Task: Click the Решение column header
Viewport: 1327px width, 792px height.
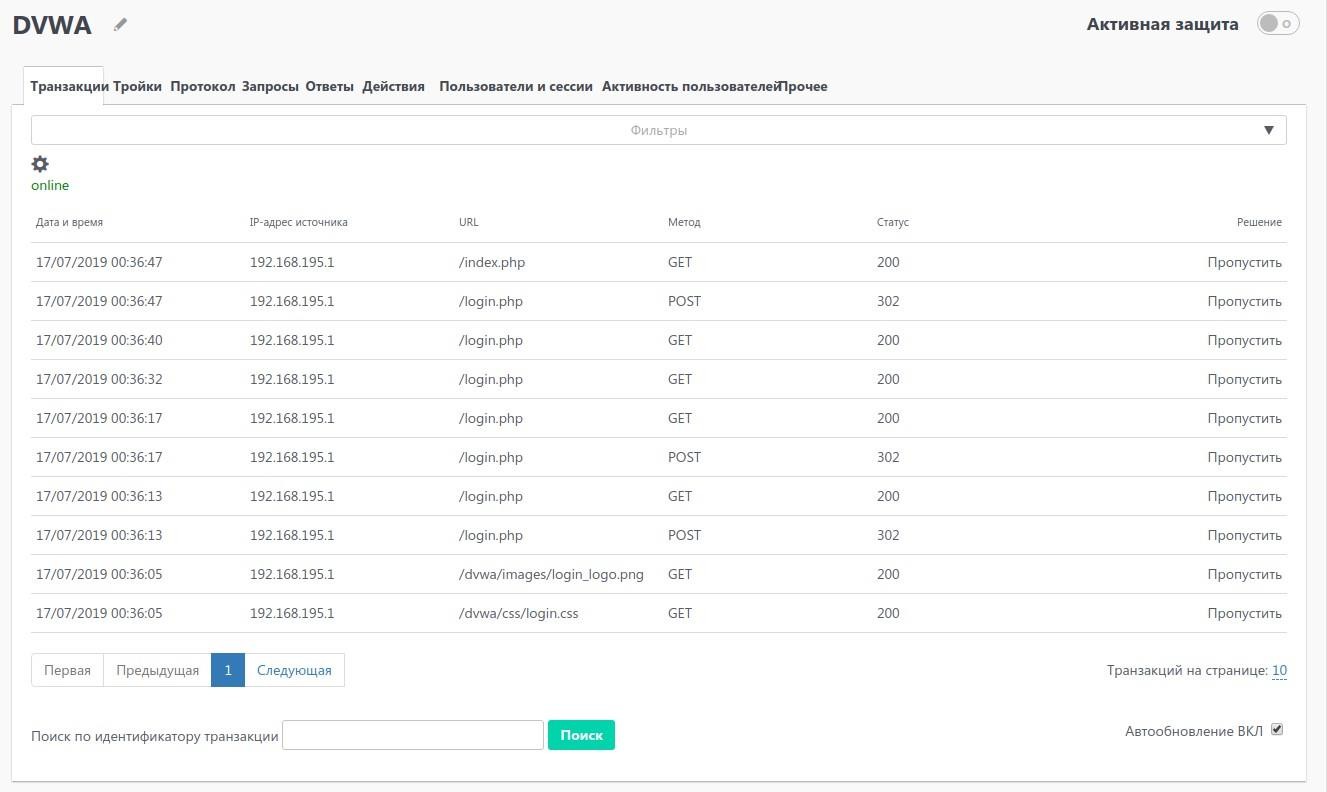Action: click(x=1259, y=222)
